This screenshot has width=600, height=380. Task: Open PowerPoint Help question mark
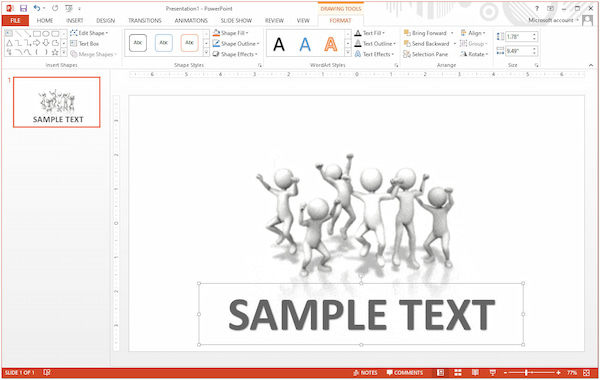pos(536,8)
